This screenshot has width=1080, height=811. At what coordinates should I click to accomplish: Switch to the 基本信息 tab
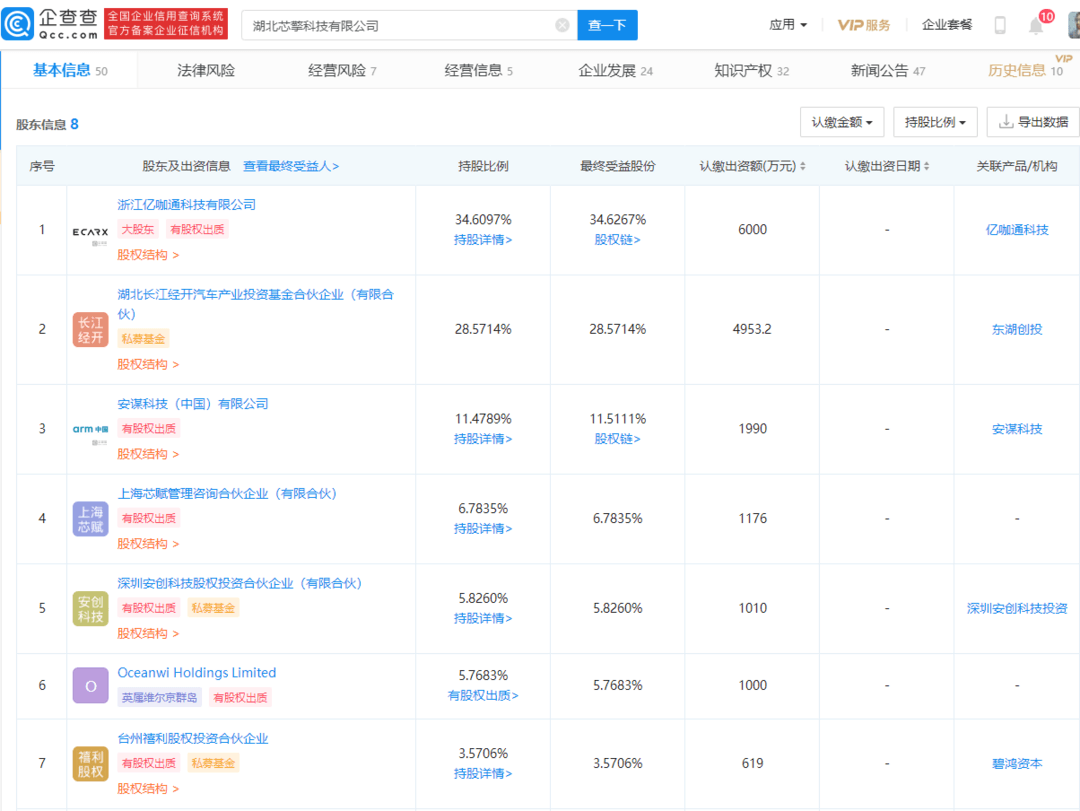[70, 70]
